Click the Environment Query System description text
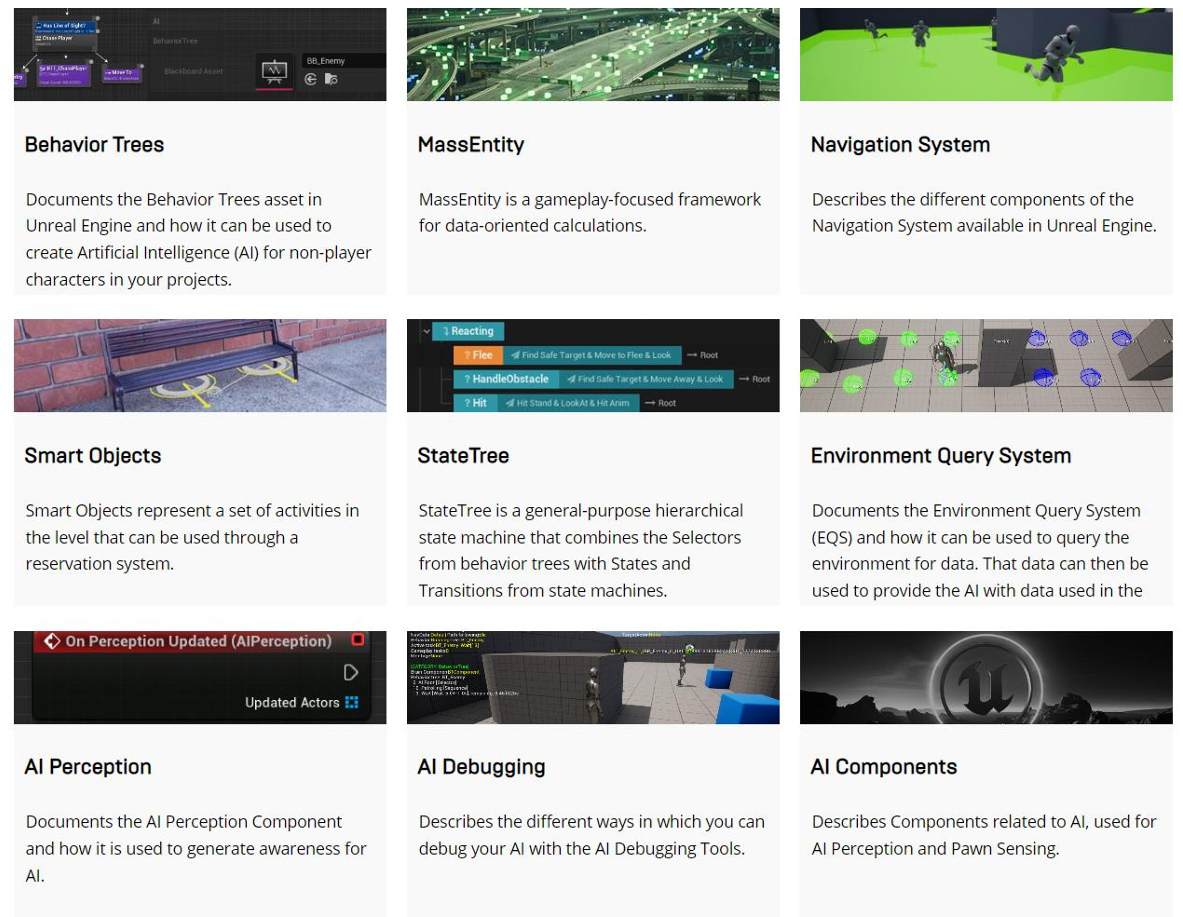The width and height of the screenshot is (1183, 917). 980,550
